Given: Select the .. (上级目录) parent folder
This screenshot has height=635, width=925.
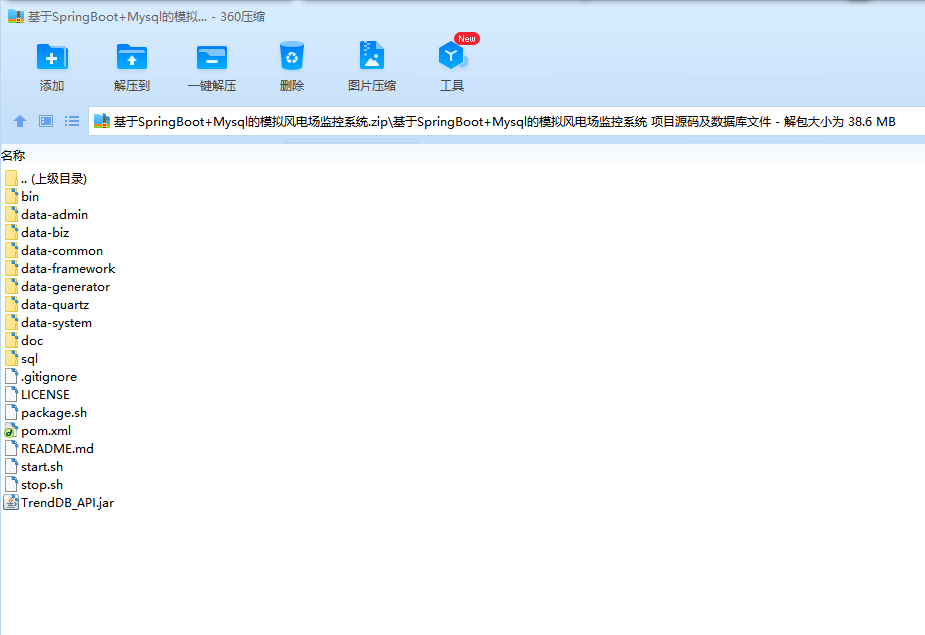Looking at the screenshot, I should coord(46,178).
